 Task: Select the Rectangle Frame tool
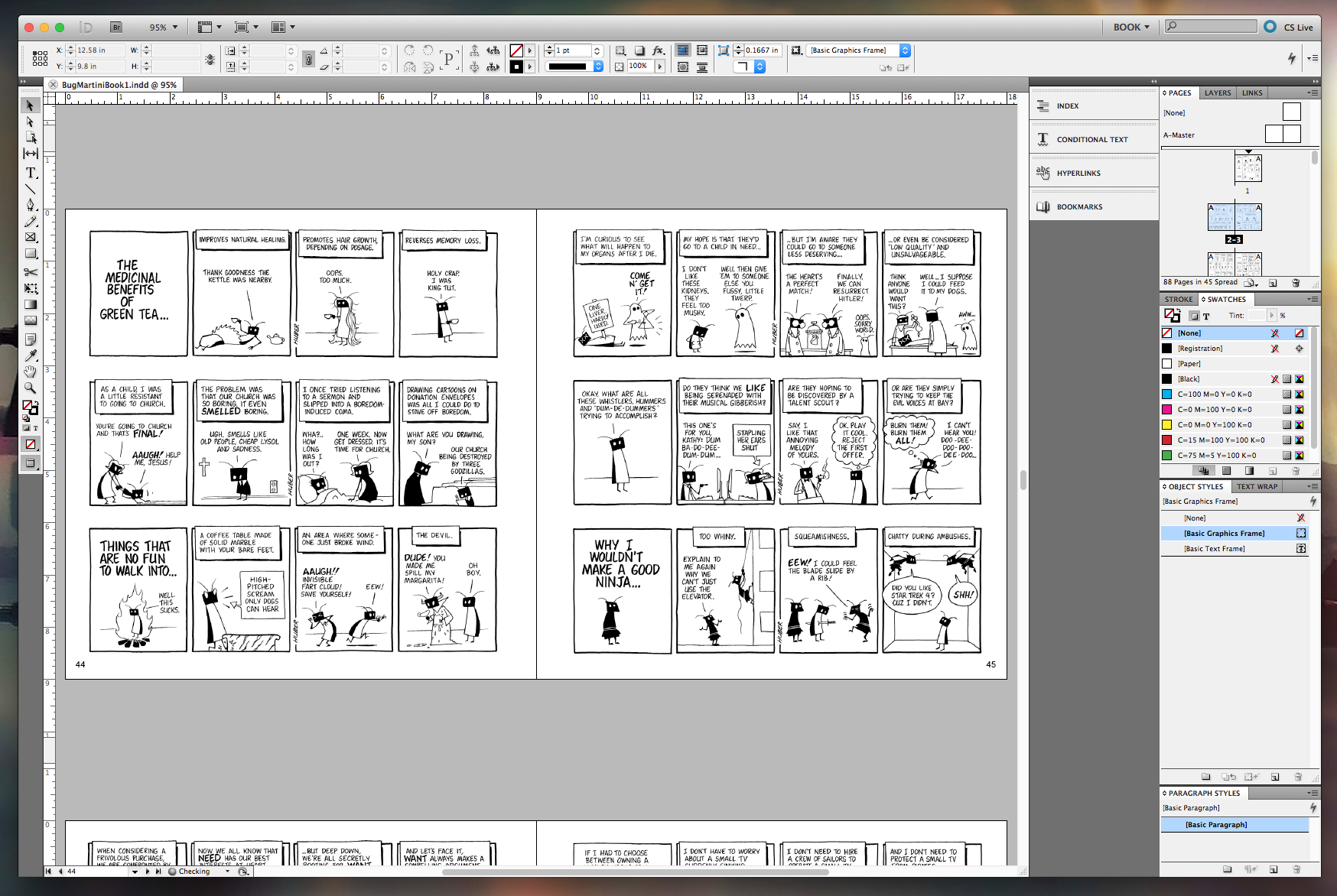pos(30,237)
